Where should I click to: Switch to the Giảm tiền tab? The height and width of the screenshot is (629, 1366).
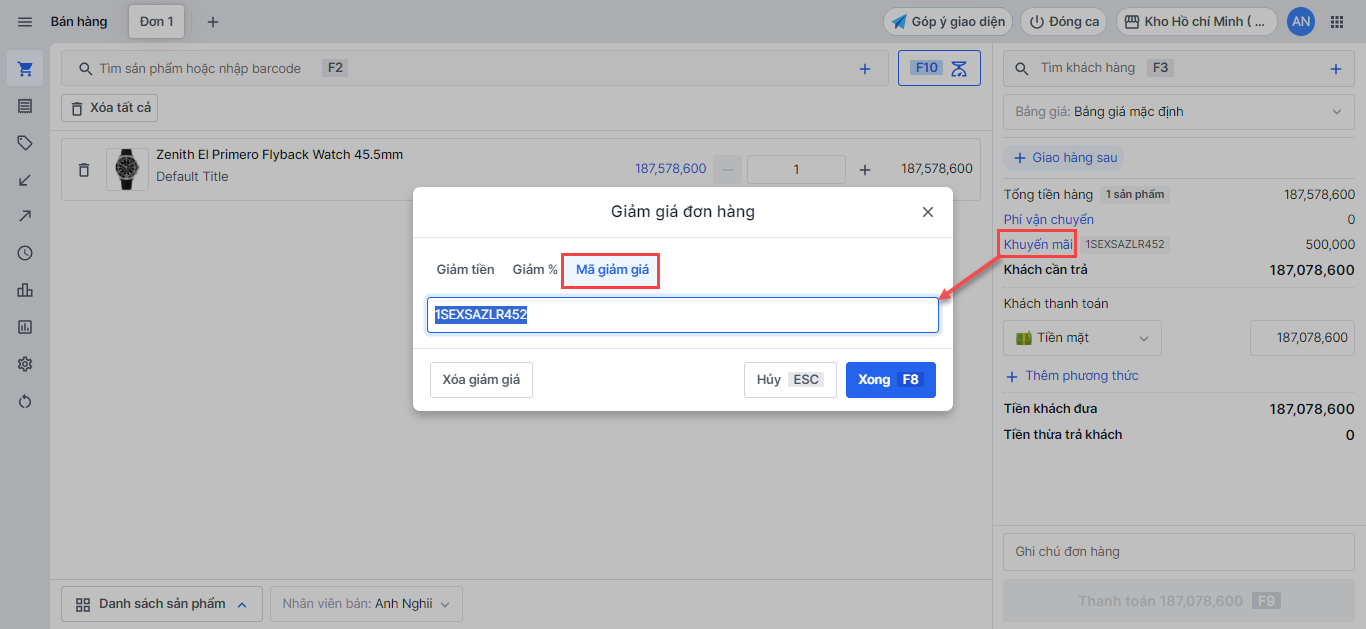click(x=465, y=270)
